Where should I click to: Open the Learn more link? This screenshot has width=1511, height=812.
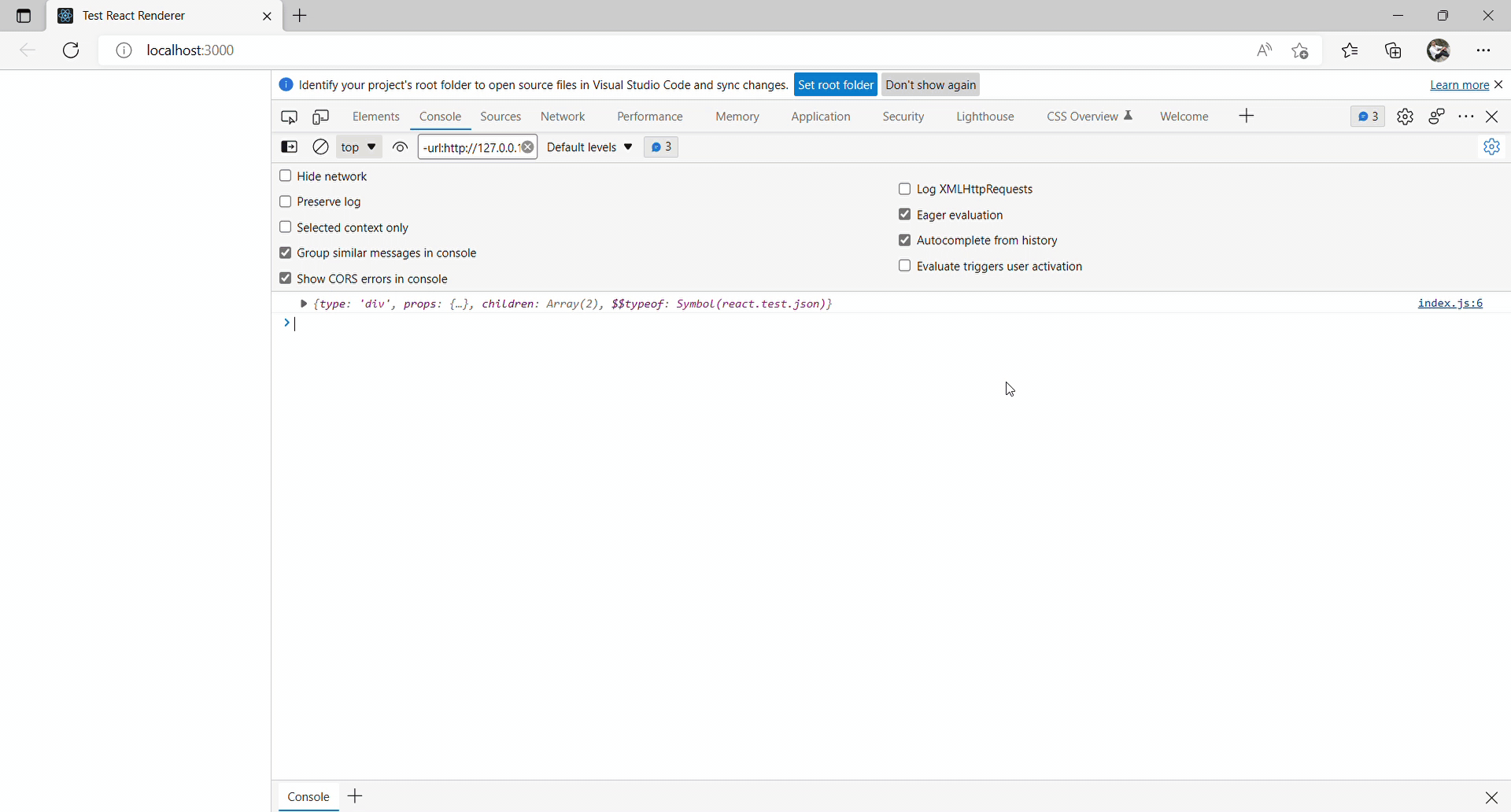point(1459,85)
